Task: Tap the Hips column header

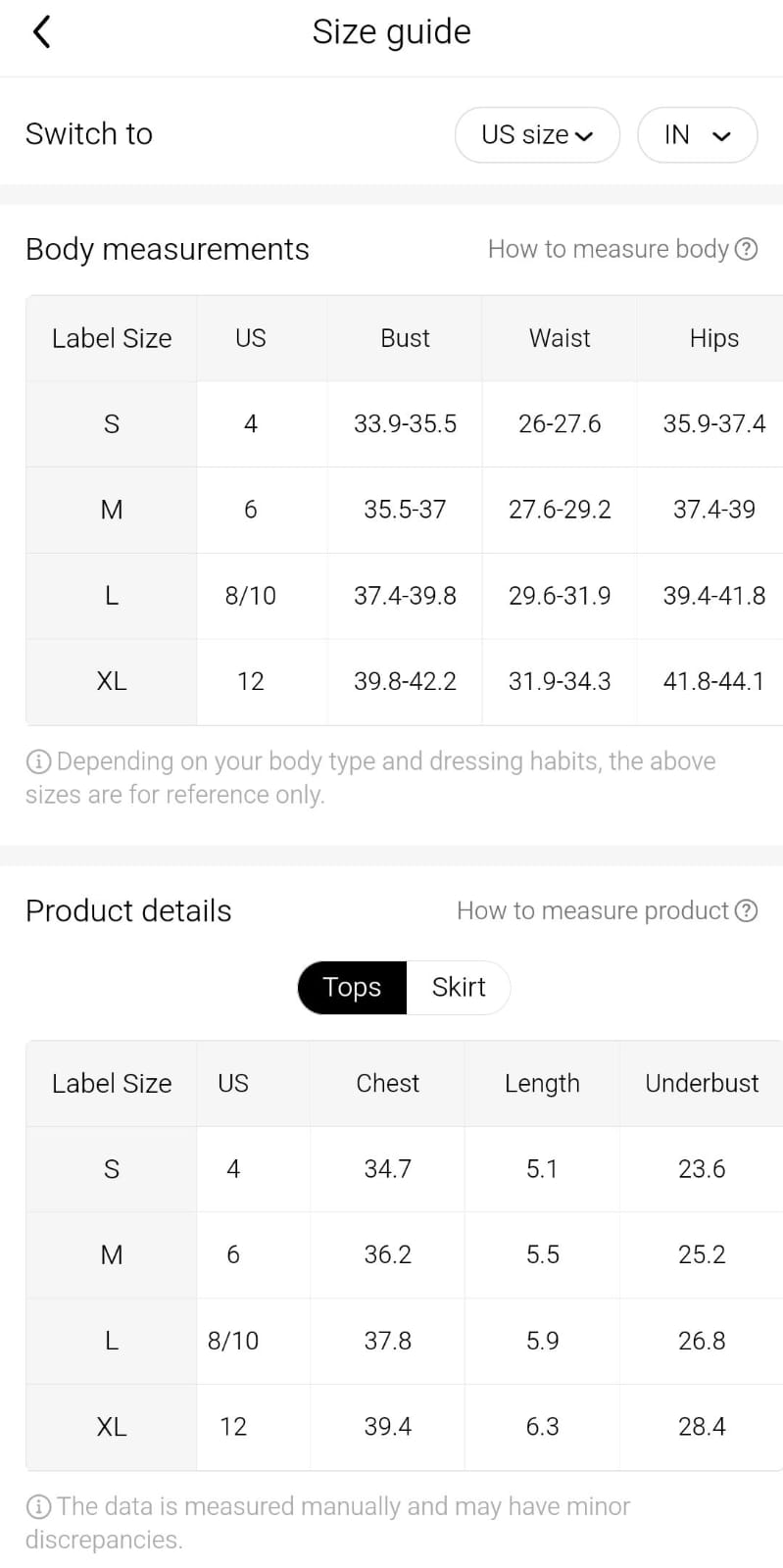Action: click(x=713, y=338)
